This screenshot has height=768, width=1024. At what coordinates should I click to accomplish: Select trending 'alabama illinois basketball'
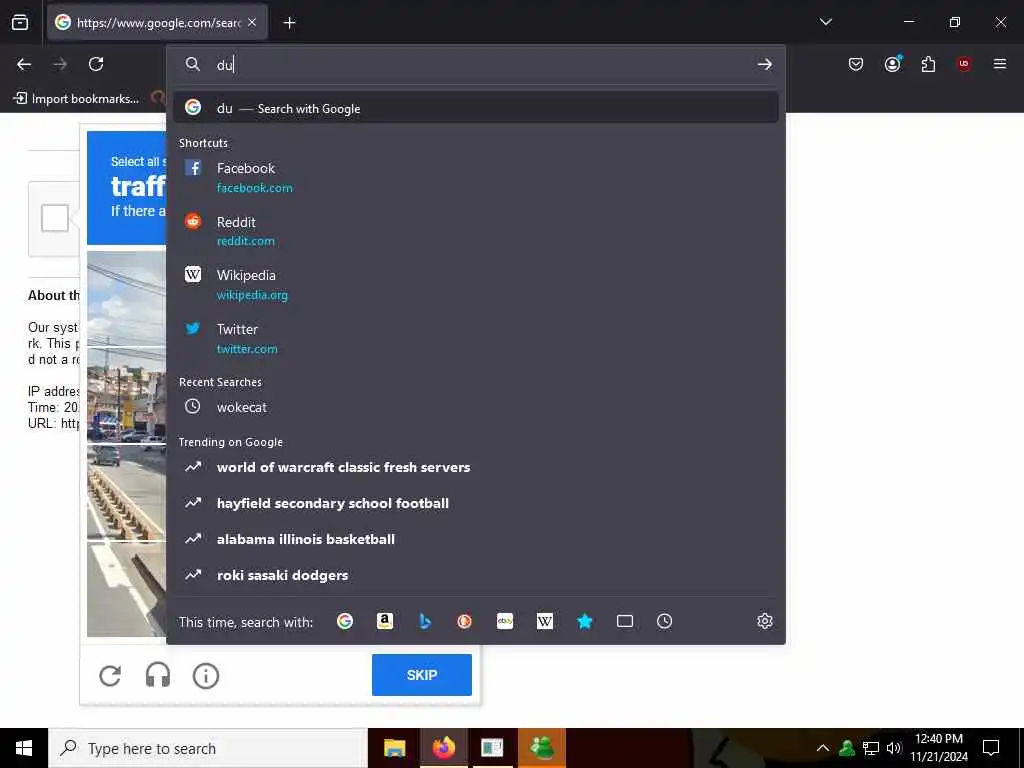[475, 539]
